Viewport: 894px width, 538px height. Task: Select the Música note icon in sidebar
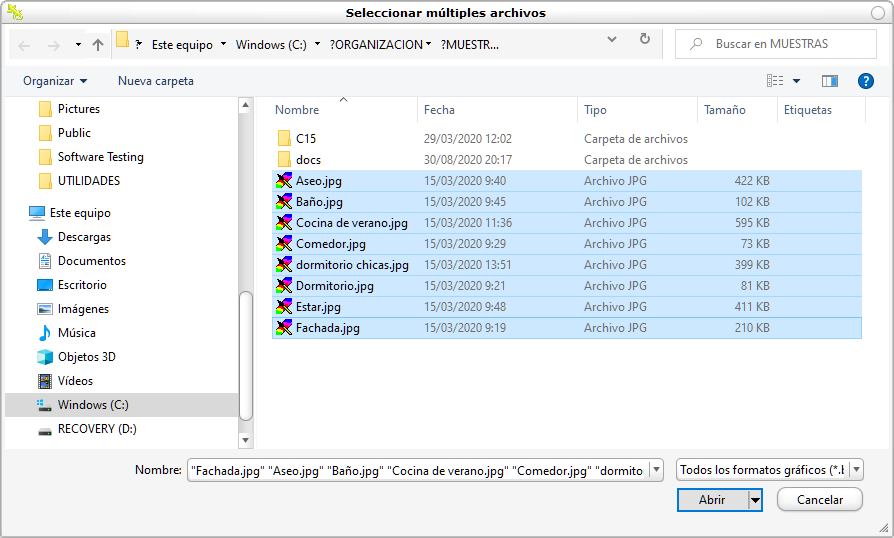[44, 333]
